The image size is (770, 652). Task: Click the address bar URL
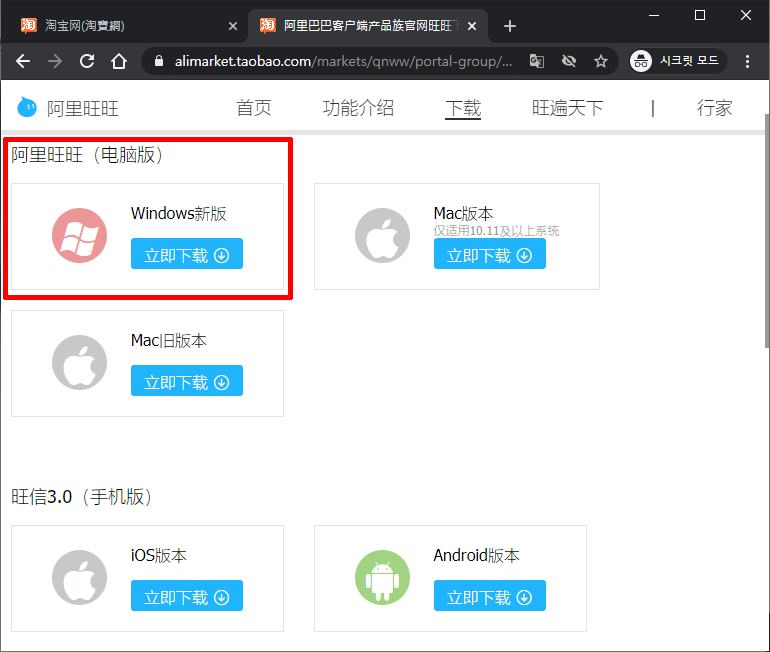(343, 61)
